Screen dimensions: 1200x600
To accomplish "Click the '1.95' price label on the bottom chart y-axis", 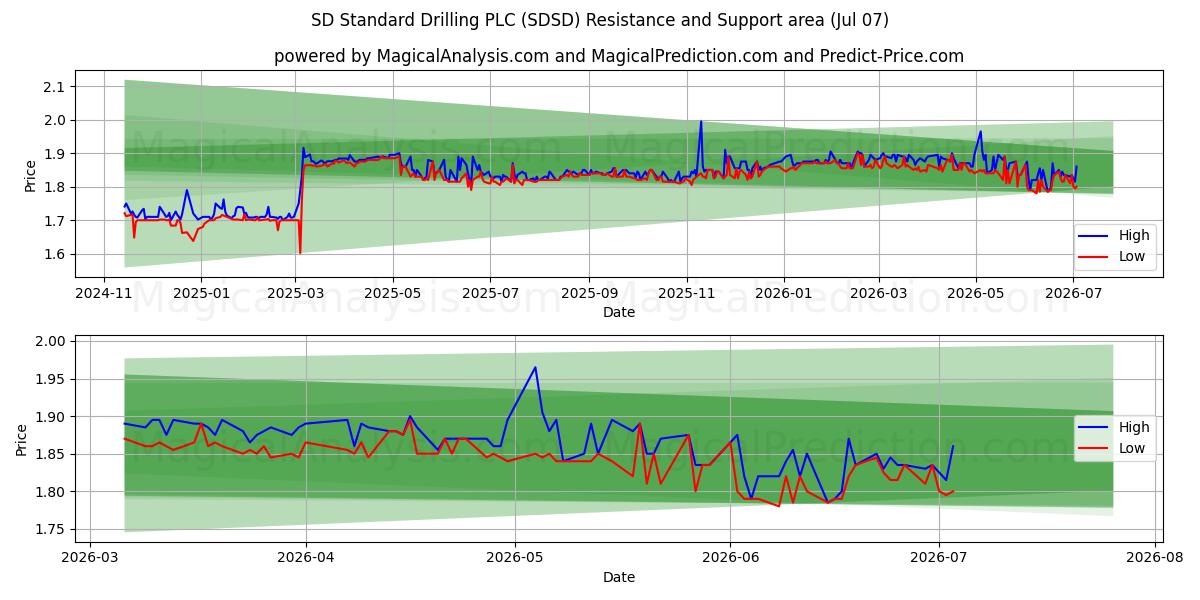I will (51, 379).
